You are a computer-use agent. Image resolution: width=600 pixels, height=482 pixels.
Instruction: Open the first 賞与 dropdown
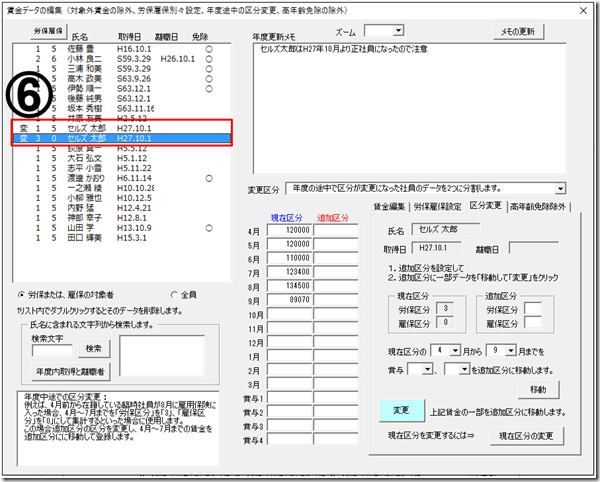[x=427, y=370]
